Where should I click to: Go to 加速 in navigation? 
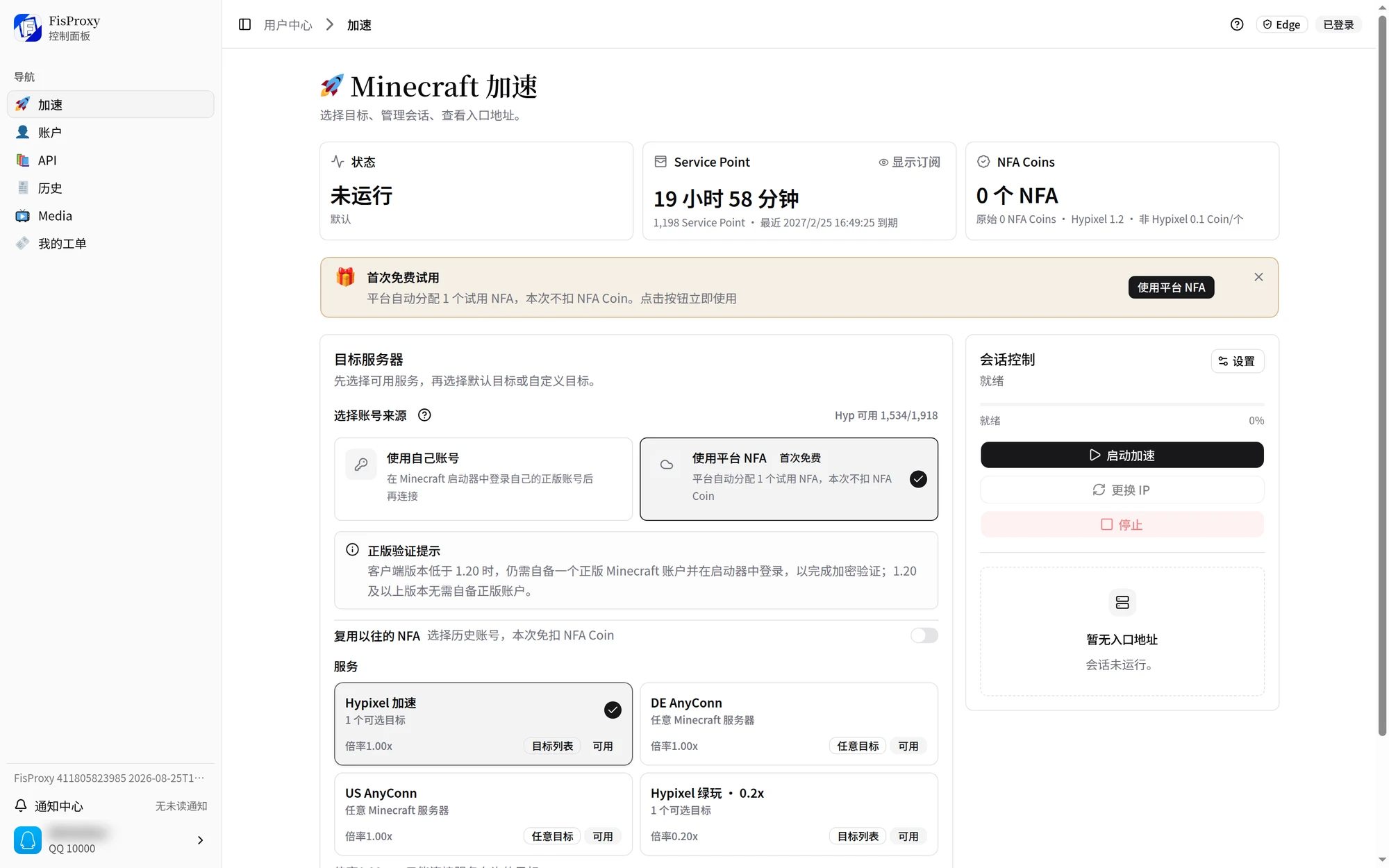tap(110, 104)
